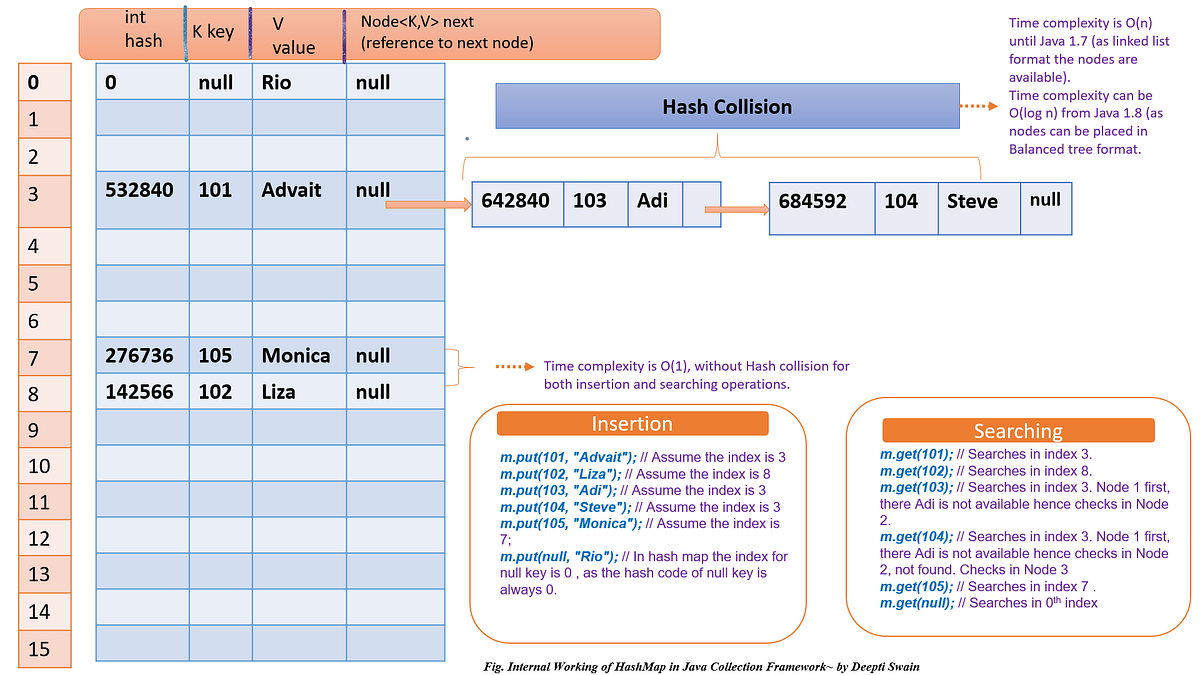Select the blue Hash Collision title bar

point(726,106)
